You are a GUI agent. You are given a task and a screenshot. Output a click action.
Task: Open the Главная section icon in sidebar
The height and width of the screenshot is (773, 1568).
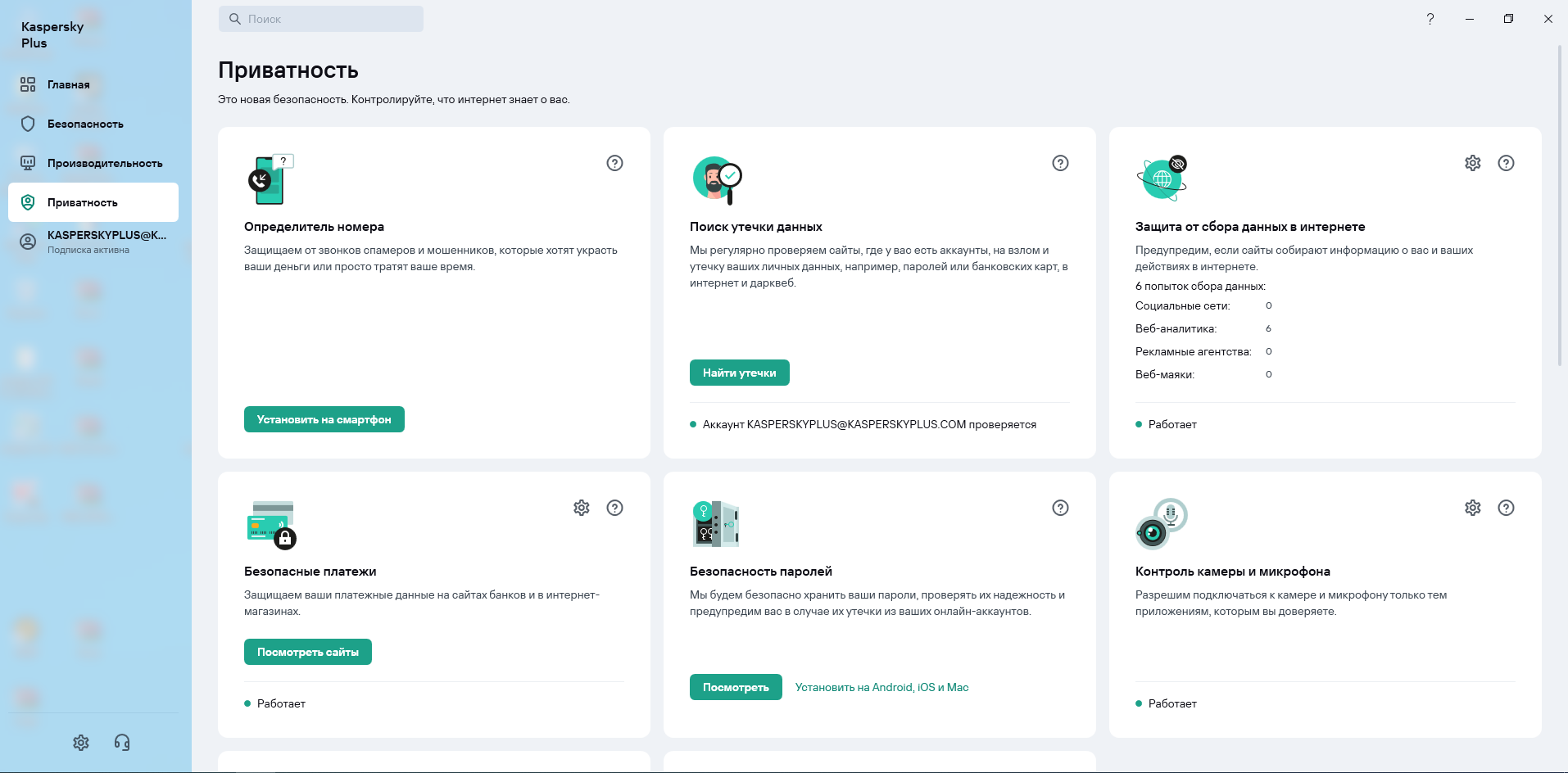(28, 84)
